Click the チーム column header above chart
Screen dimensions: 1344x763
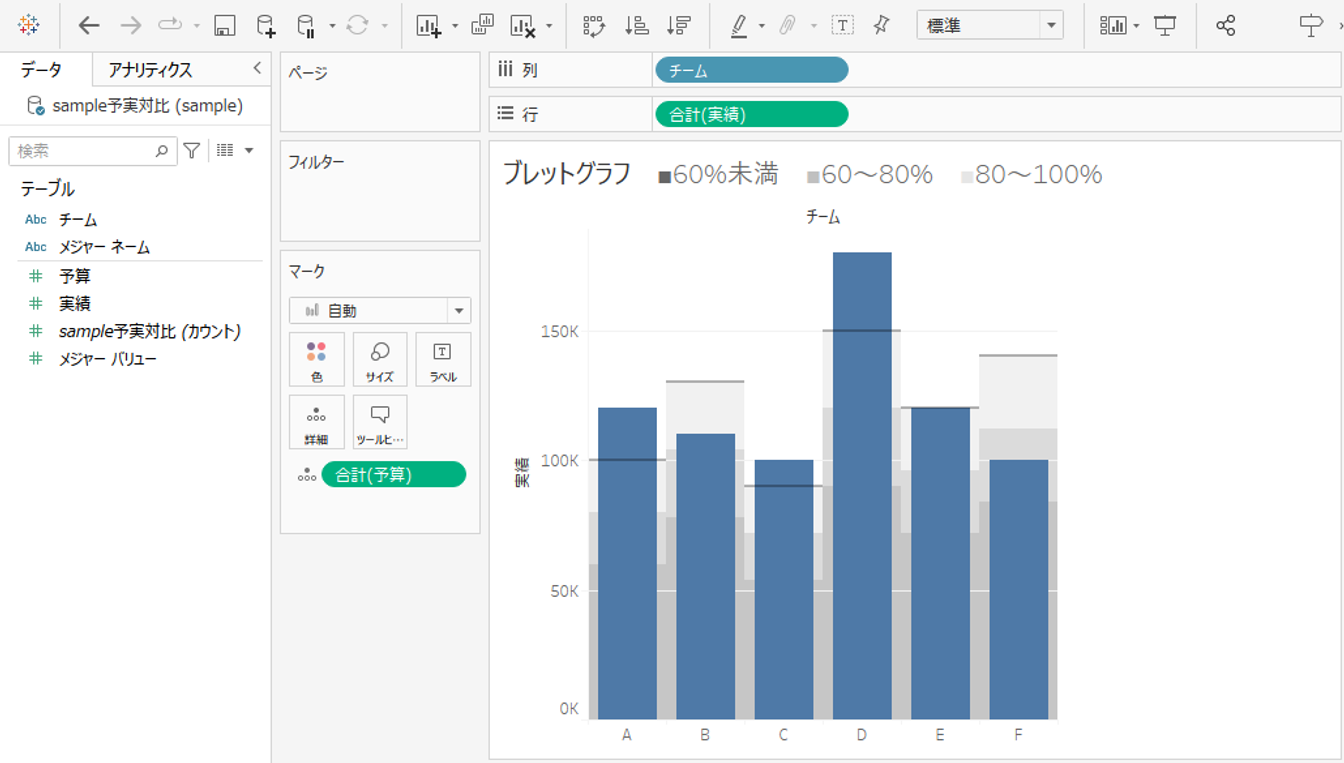[x=823, y=216]
